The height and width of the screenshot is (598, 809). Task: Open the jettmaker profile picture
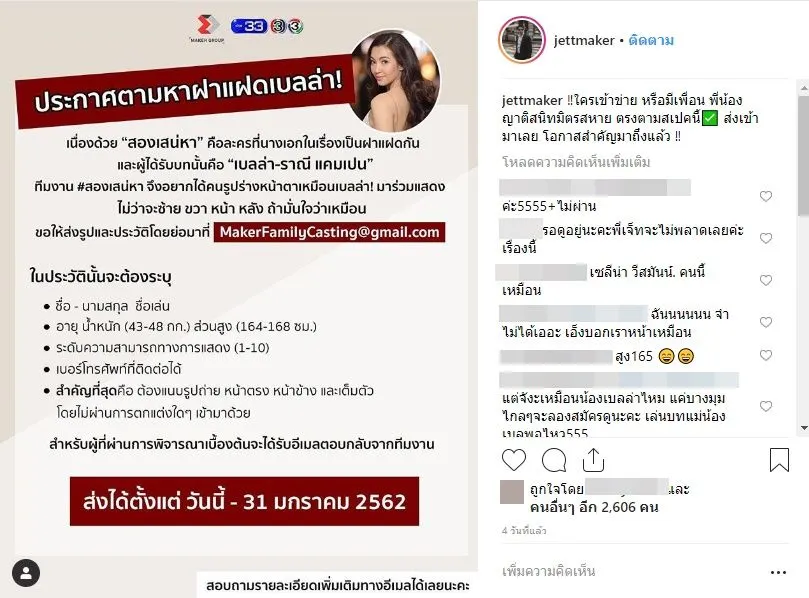click(x=522, y=40)
